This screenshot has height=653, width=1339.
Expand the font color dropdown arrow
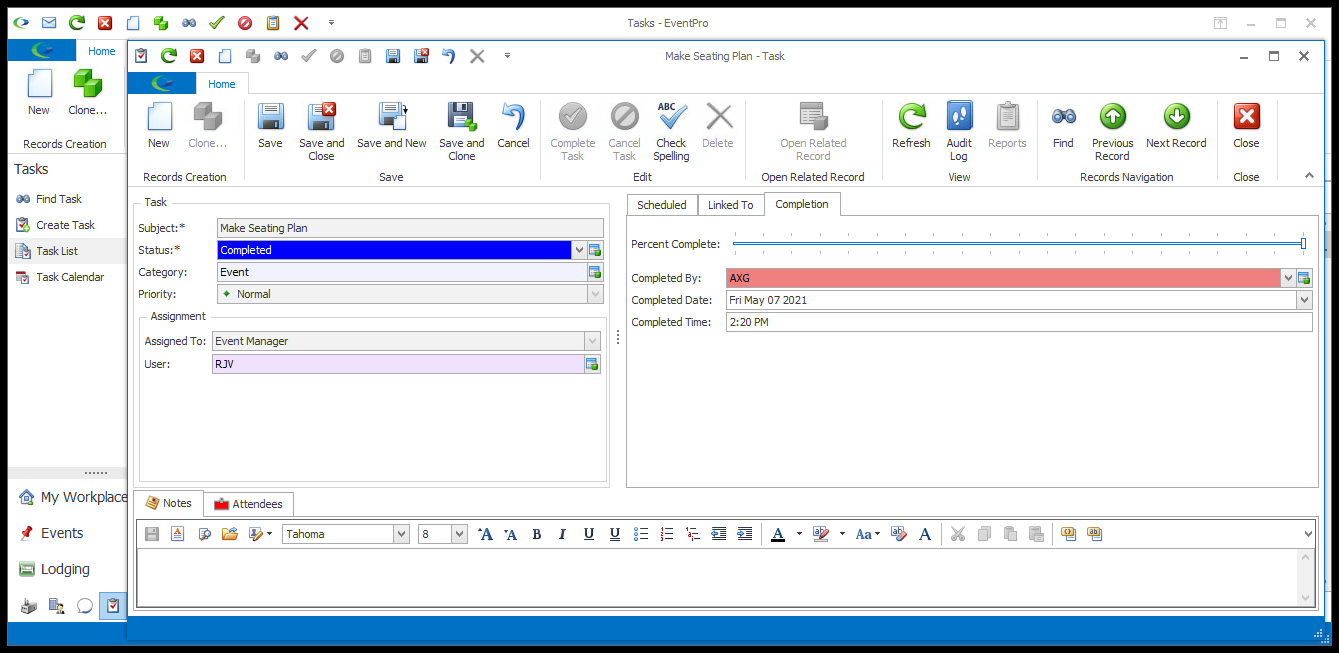coord(799,534)
